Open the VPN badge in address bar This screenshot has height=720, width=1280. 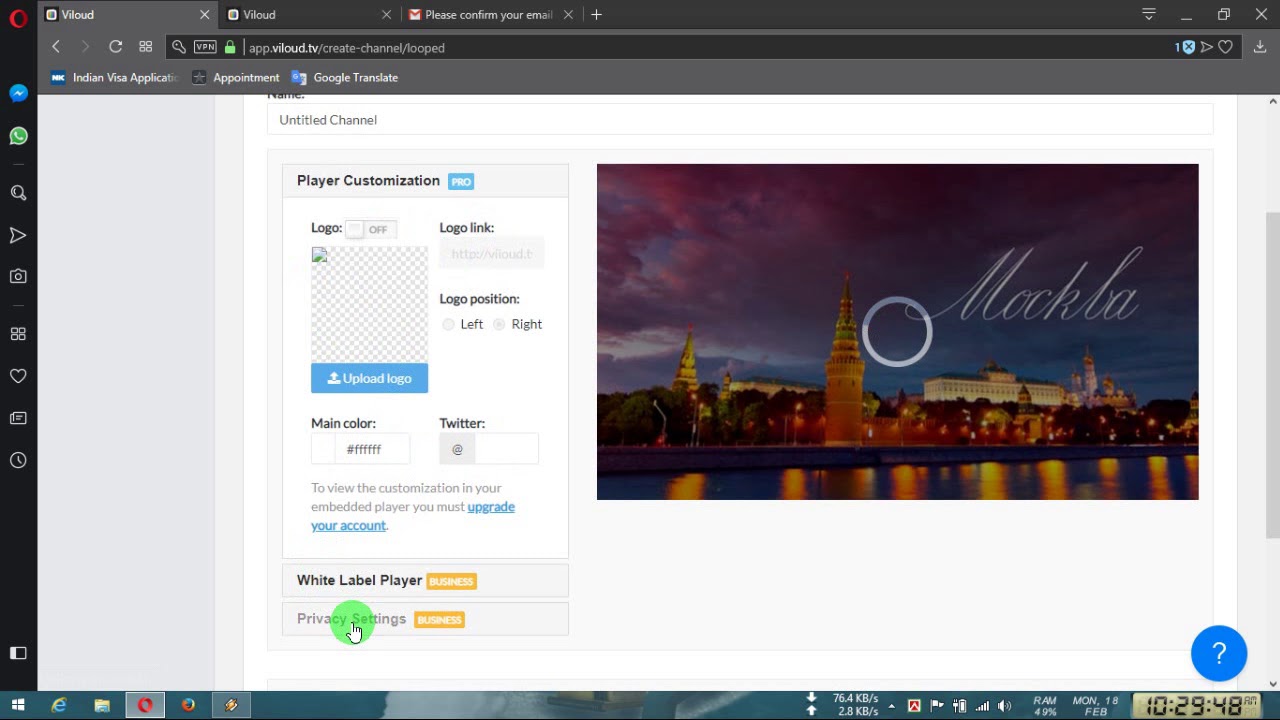click(205, 47)
